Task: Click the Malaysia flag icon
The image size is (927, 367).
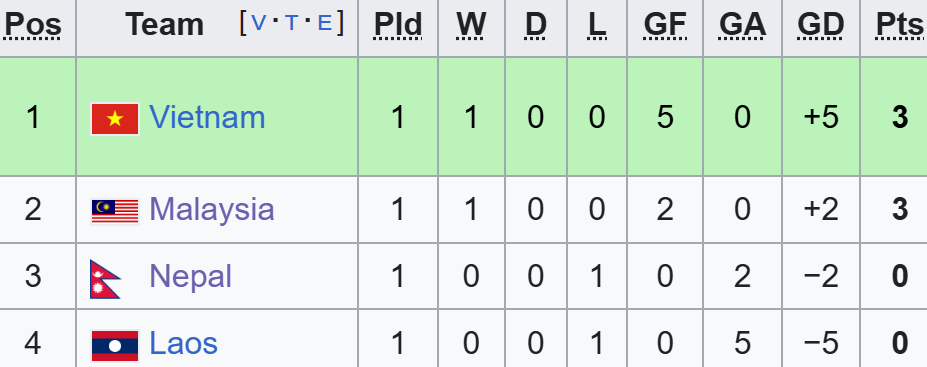Action: 115,212
